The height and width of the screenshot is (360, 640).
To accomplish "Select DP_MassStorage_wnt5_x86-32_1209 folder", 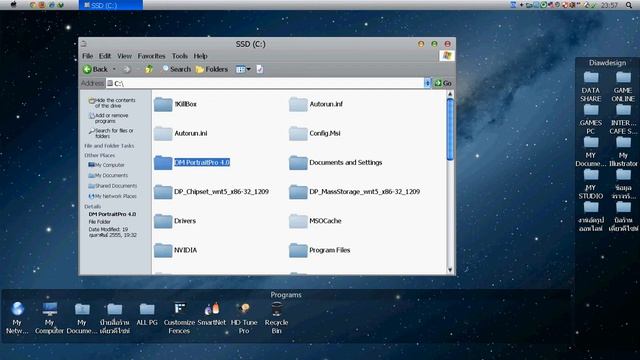I will (x=354, y=192).
